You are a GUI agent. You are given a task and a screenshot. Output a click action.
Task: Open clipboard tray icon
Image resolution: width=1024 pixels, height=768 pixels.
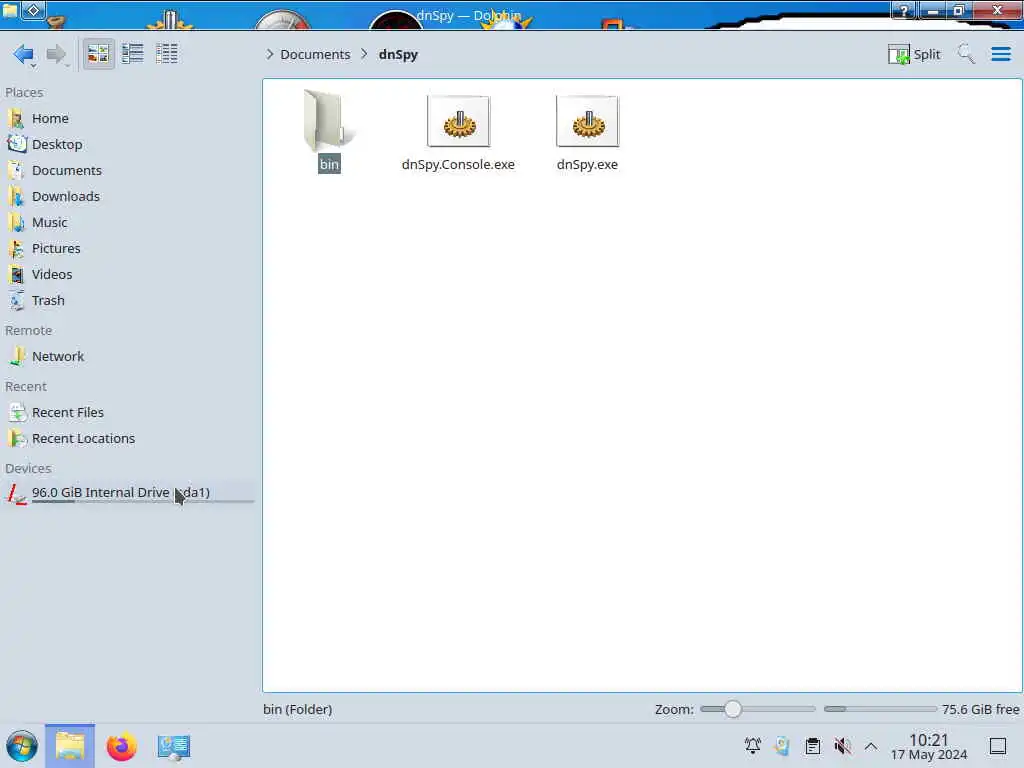pyautogui.click(x=812, y=745)
